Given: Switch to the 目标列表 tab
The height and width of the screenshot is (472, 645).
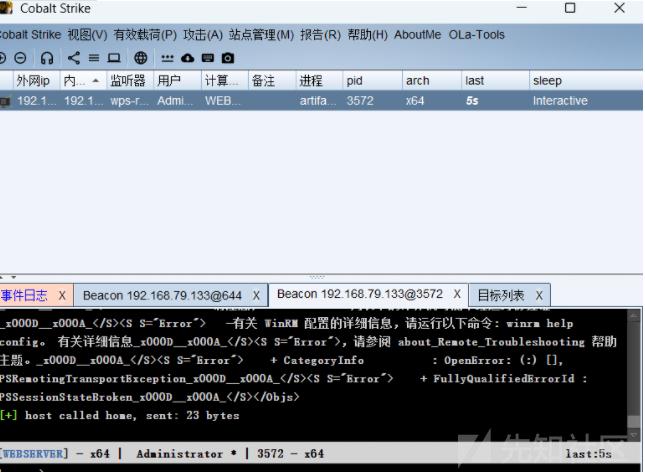Looking at the screenshot, I should click(x=501, y=295).
